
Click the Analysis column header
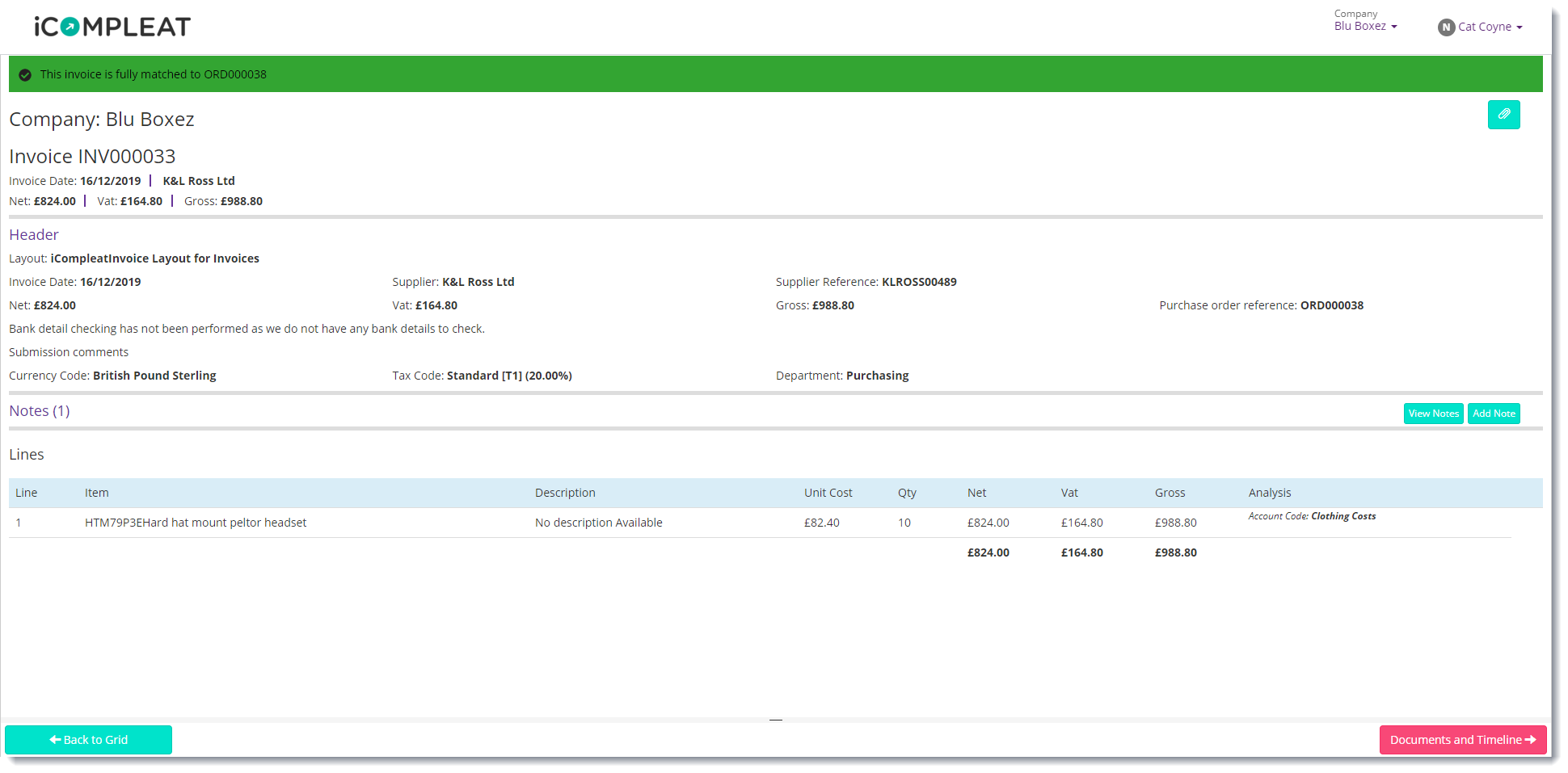coord(1270,493)
